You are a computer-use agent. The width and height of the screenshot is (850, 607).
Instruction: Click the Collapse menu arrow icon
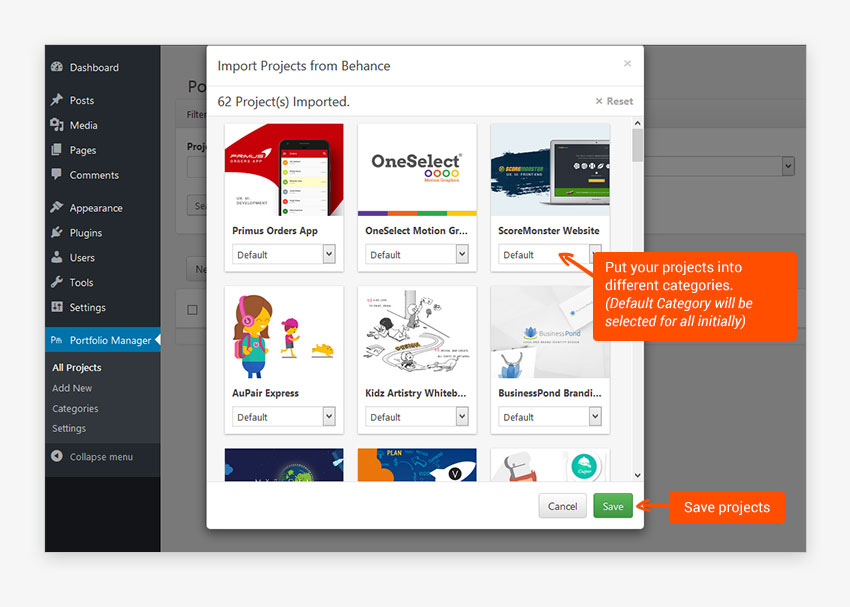[57, 457]
